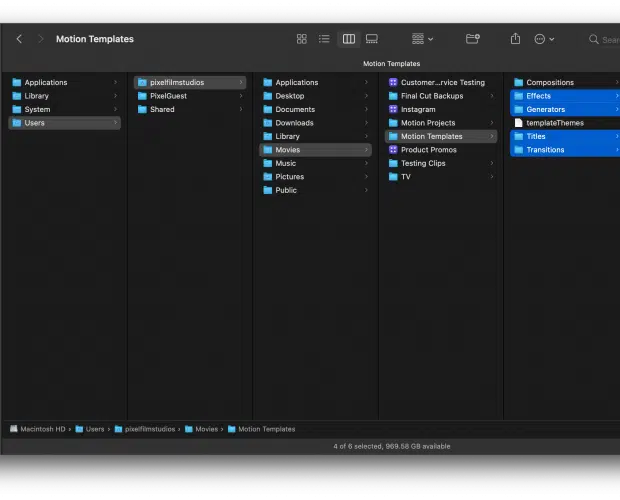620x500 pixels.
Task: Click Users in the path bar
Action: tap(90, 429)
